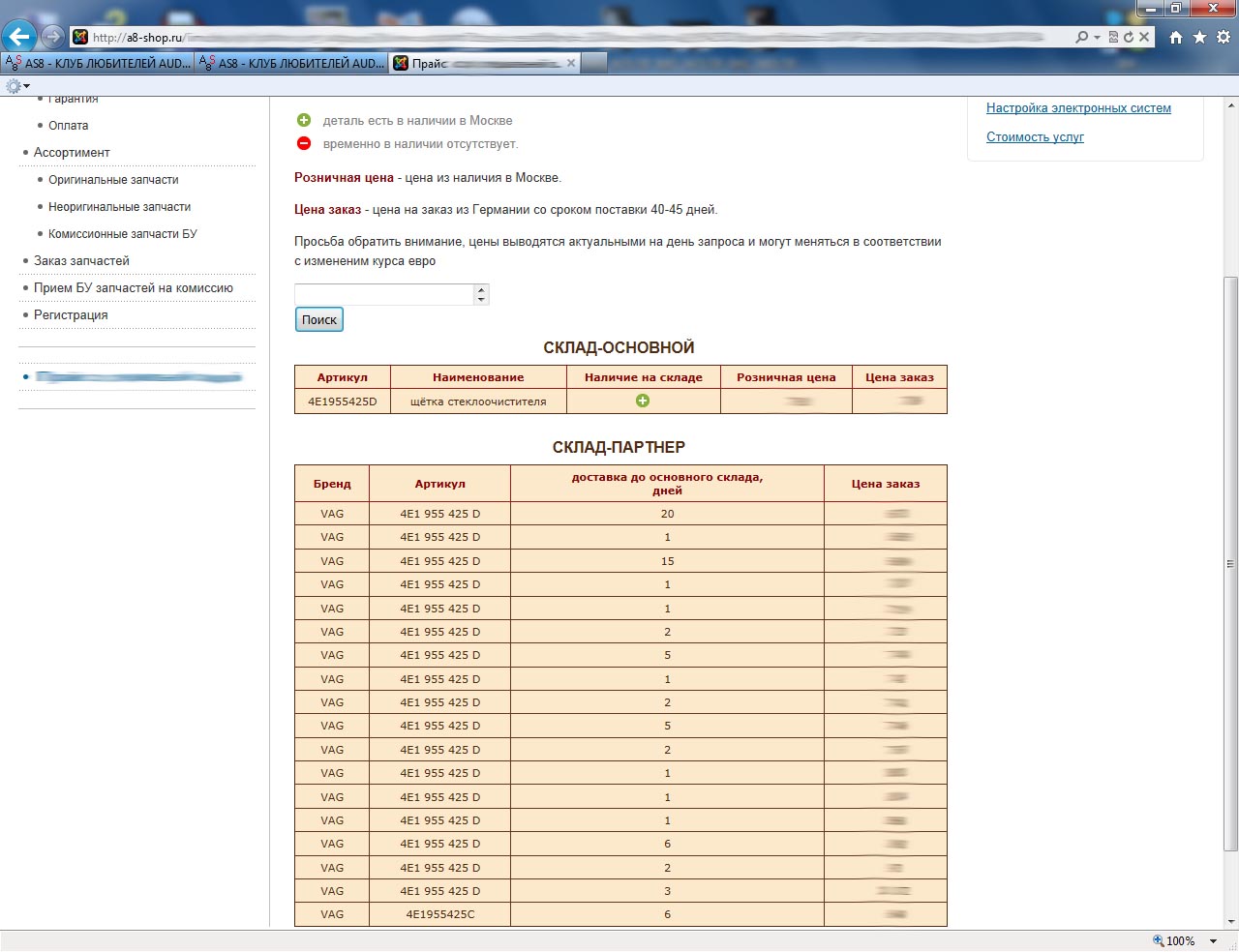This screenshot has width=1239, height=952.
Task: Open the small gear toolbar dropdown below tabs
Action: [x=16, y=86]
